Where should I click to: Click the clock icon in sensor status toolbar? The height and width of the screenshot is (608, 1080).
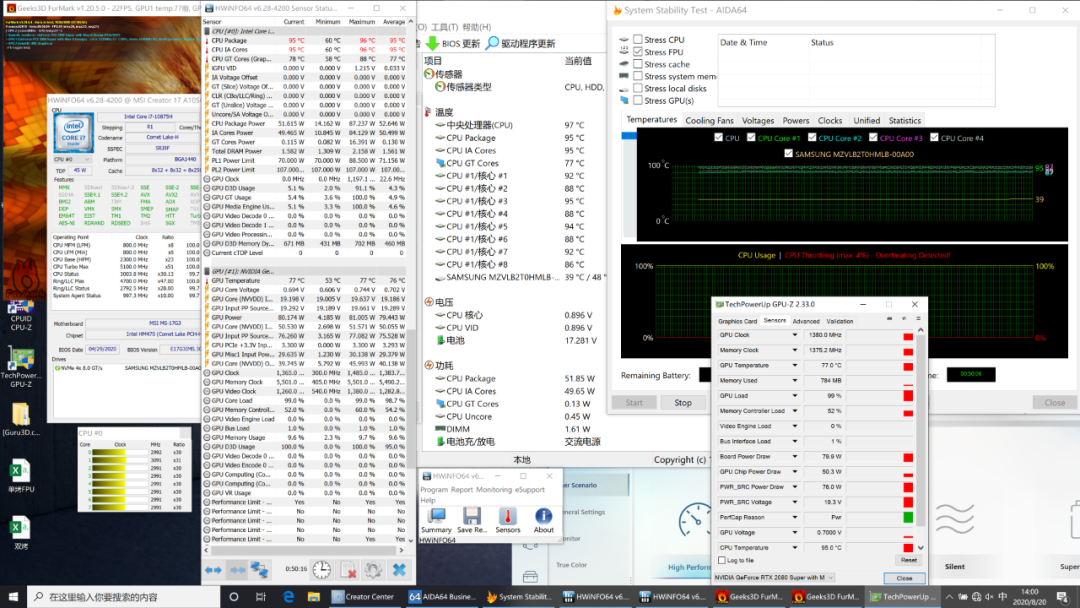[322, 569]
